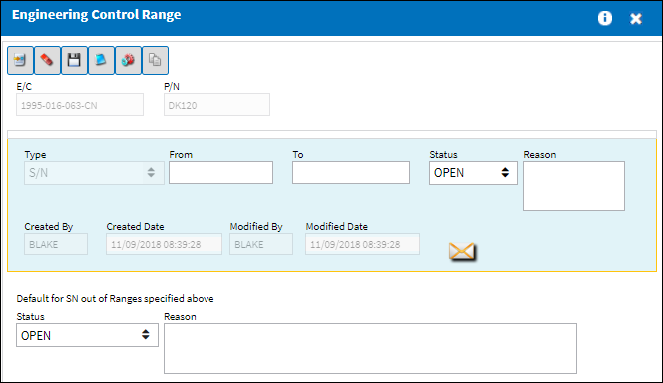Click the E/C field 1995-016-063-CN
663x383 pixels.
pos(80,105)
